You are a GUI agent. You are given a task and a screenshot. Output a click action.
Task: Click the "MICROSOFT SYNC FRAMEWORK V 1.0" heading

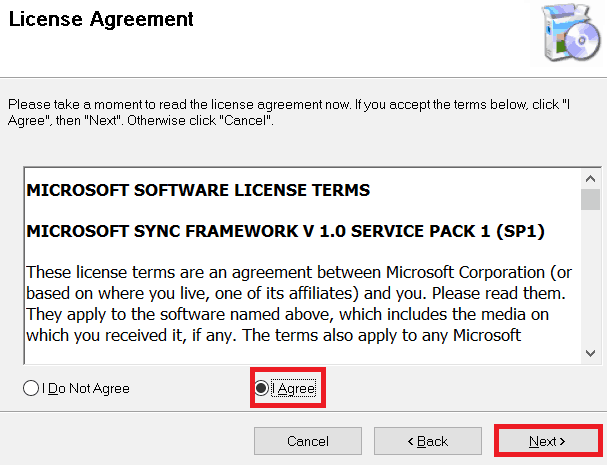click(286, 231)
